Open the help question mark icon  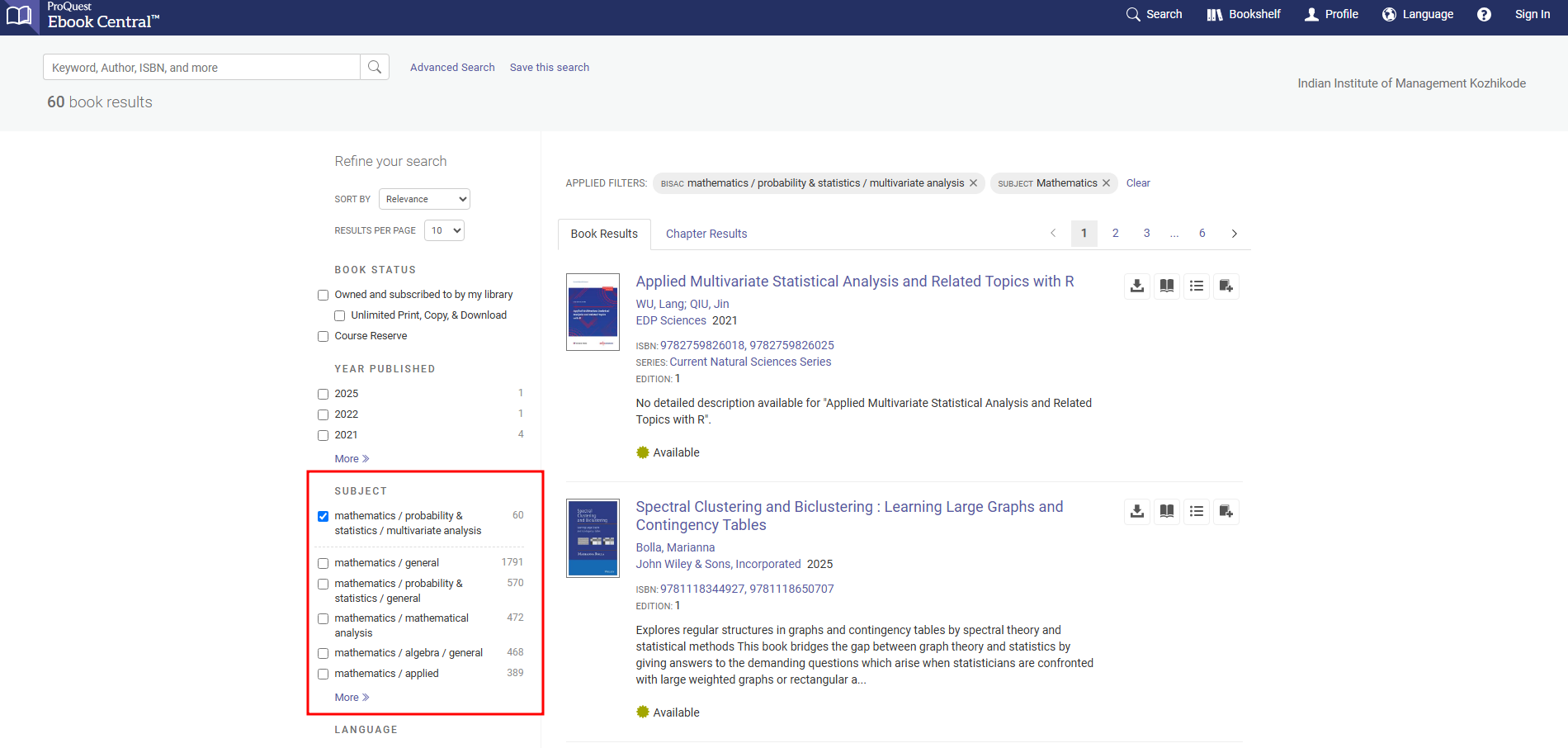1483,14
